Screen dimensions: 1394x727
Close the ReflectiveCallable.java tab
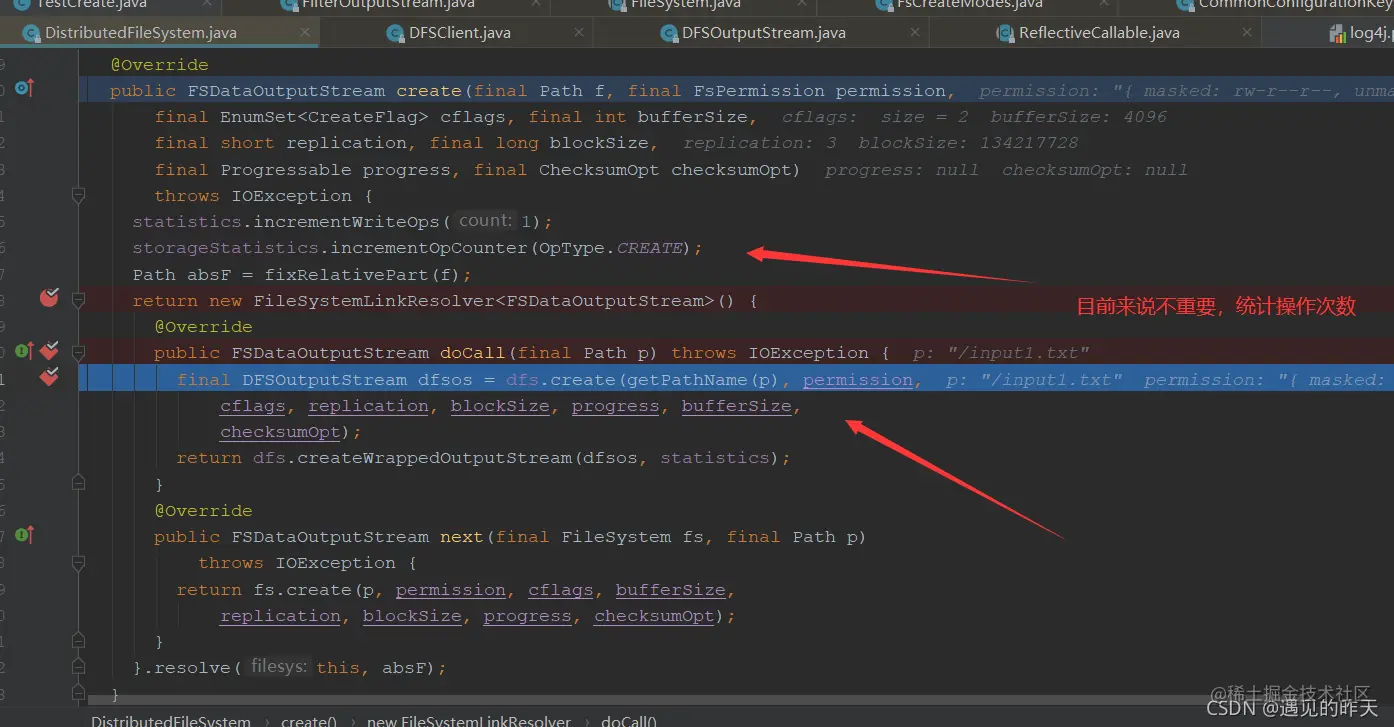(x=1246, y=33)
